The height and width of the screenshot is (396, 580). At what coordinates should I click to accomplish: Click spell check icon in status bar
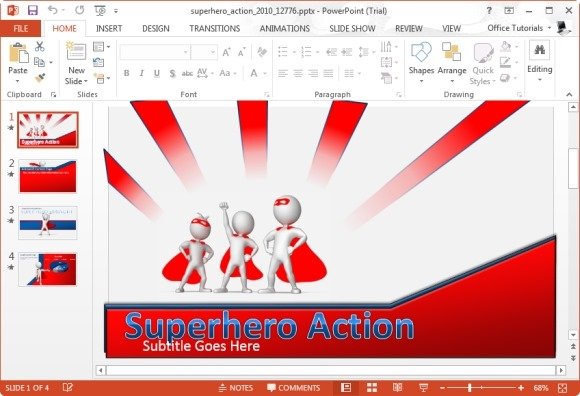pos(68,387)
